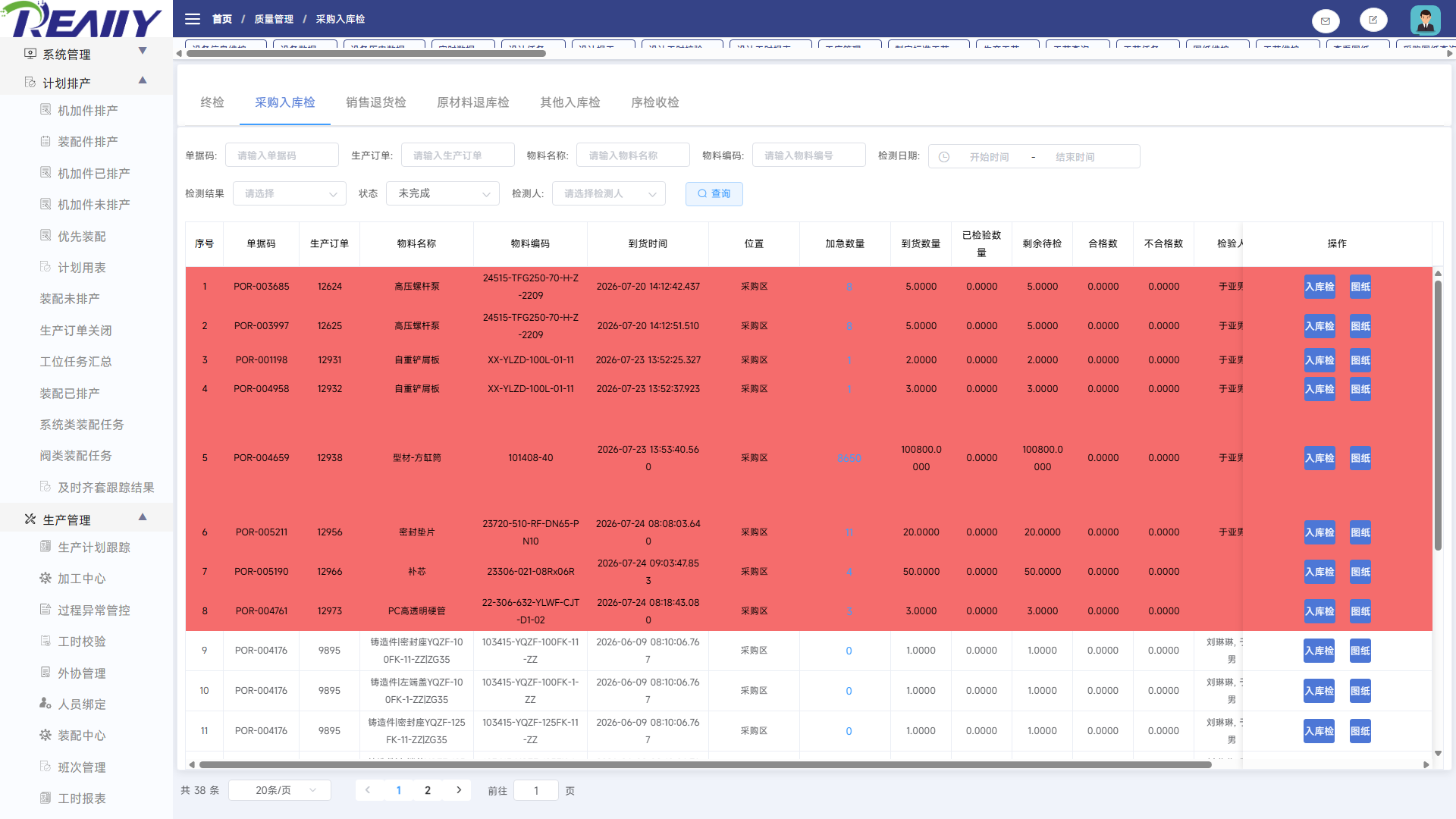This screenshot has height=819, width=1456.
Task: Open the 20条/页 page size dropdown
Action: click(280, 790)
